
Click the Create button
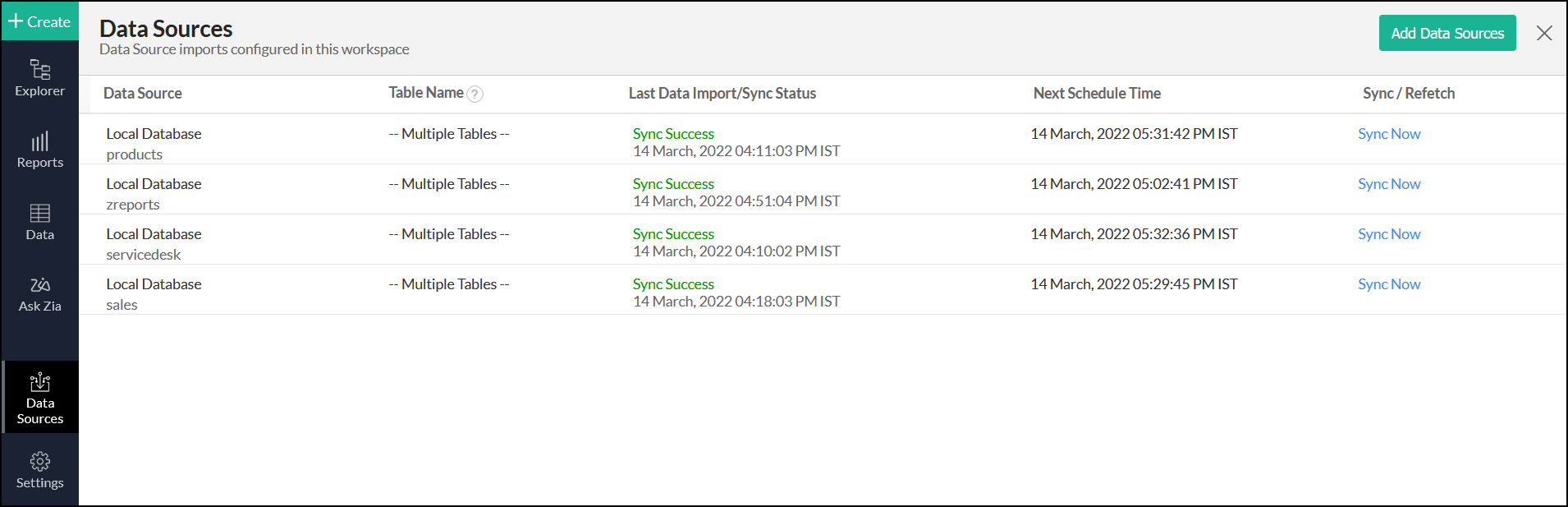click(x=39, y=21)
